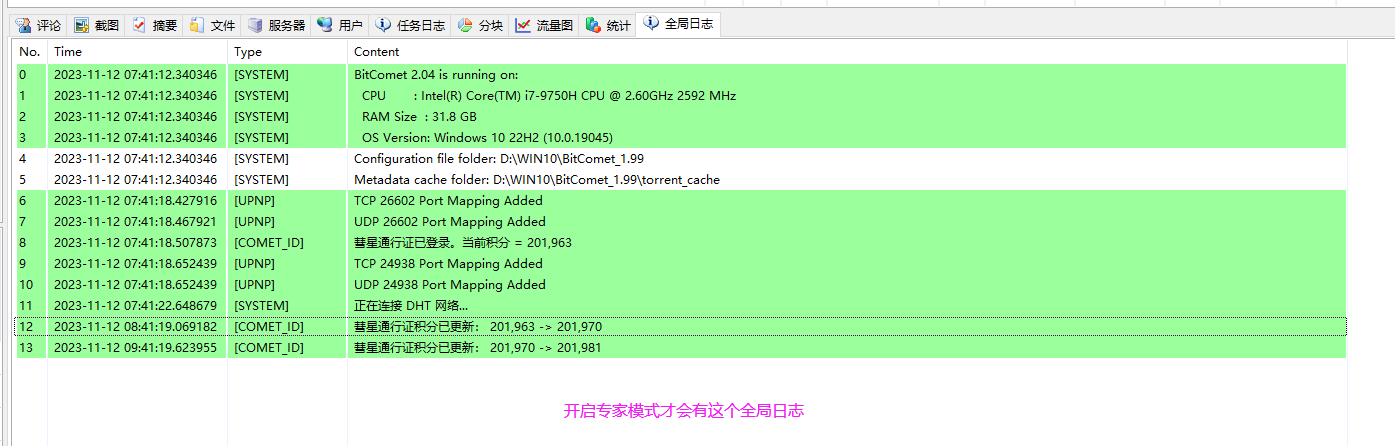Image resolution: width=1395 pixels, height=446 pixels.
Task: Click timestamp 2023-11-12 08:41:19.069182
Action: click(135, 327)
